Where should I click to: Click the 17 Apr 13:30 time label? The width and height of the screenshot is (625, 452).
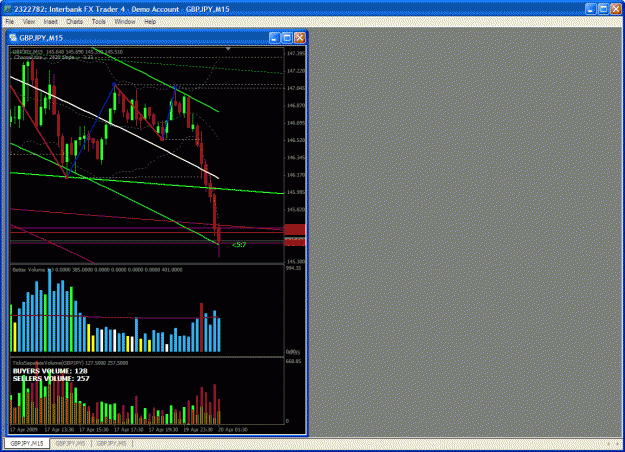59,430
